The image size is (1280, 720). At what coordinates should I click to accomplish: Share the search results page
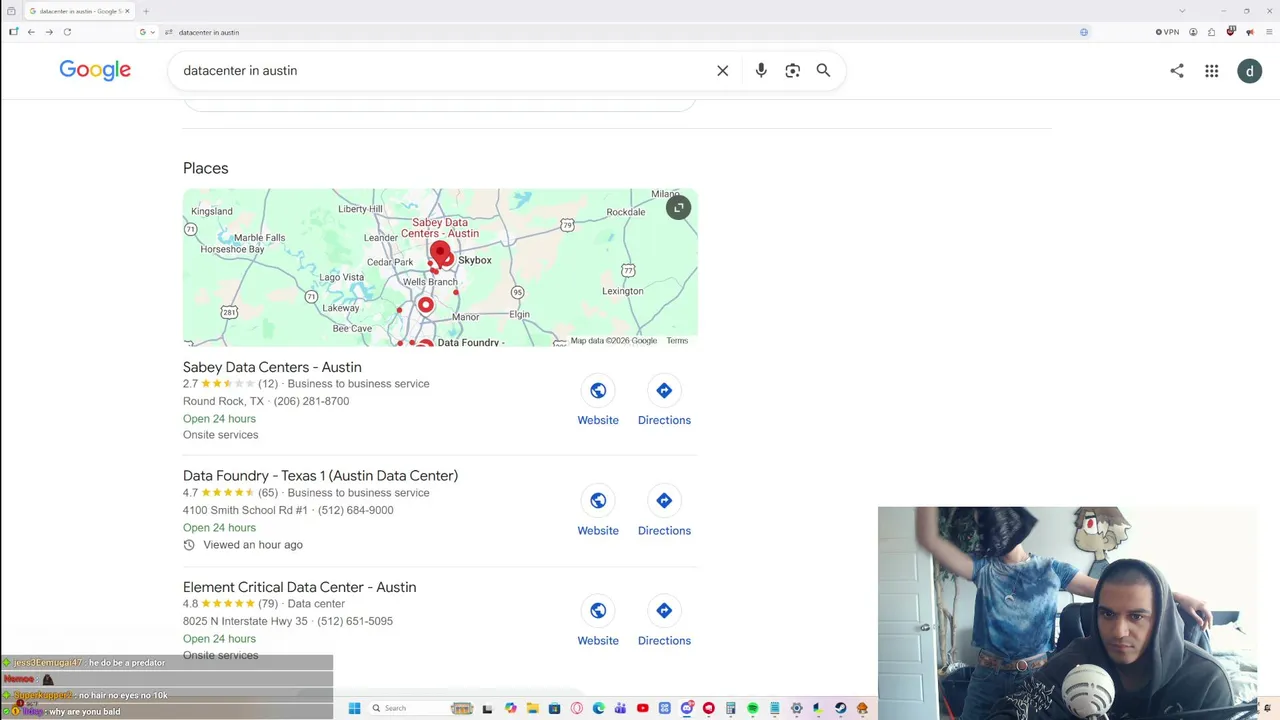coord(1177,71)
